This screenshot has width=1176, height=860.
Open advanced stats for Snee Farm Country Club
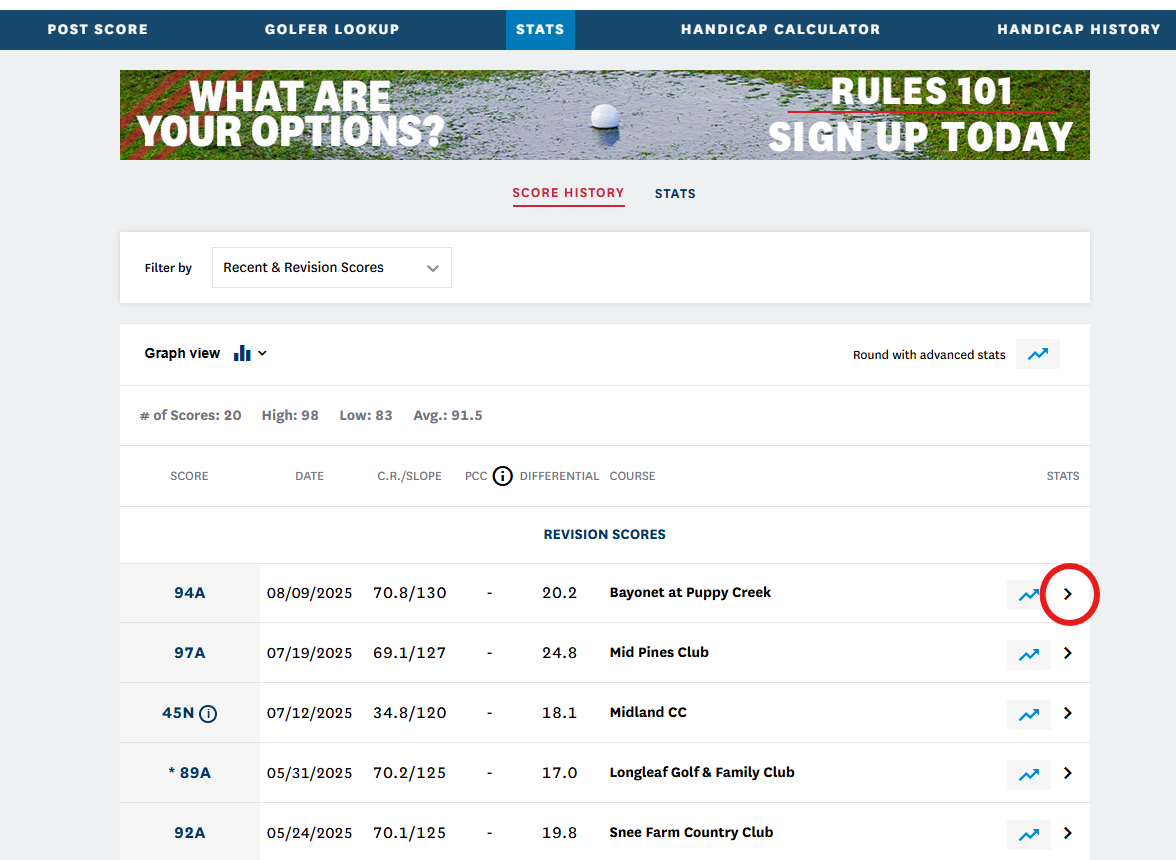click(1028, 834)
